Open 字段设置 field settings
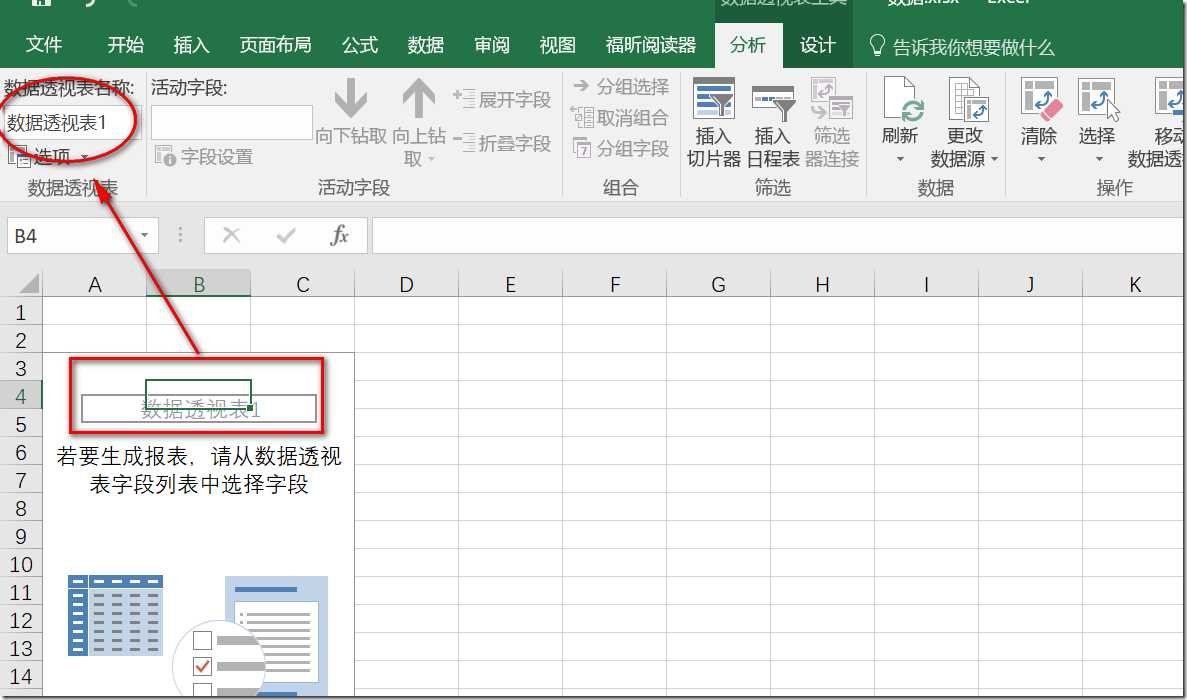 (204, 157)
